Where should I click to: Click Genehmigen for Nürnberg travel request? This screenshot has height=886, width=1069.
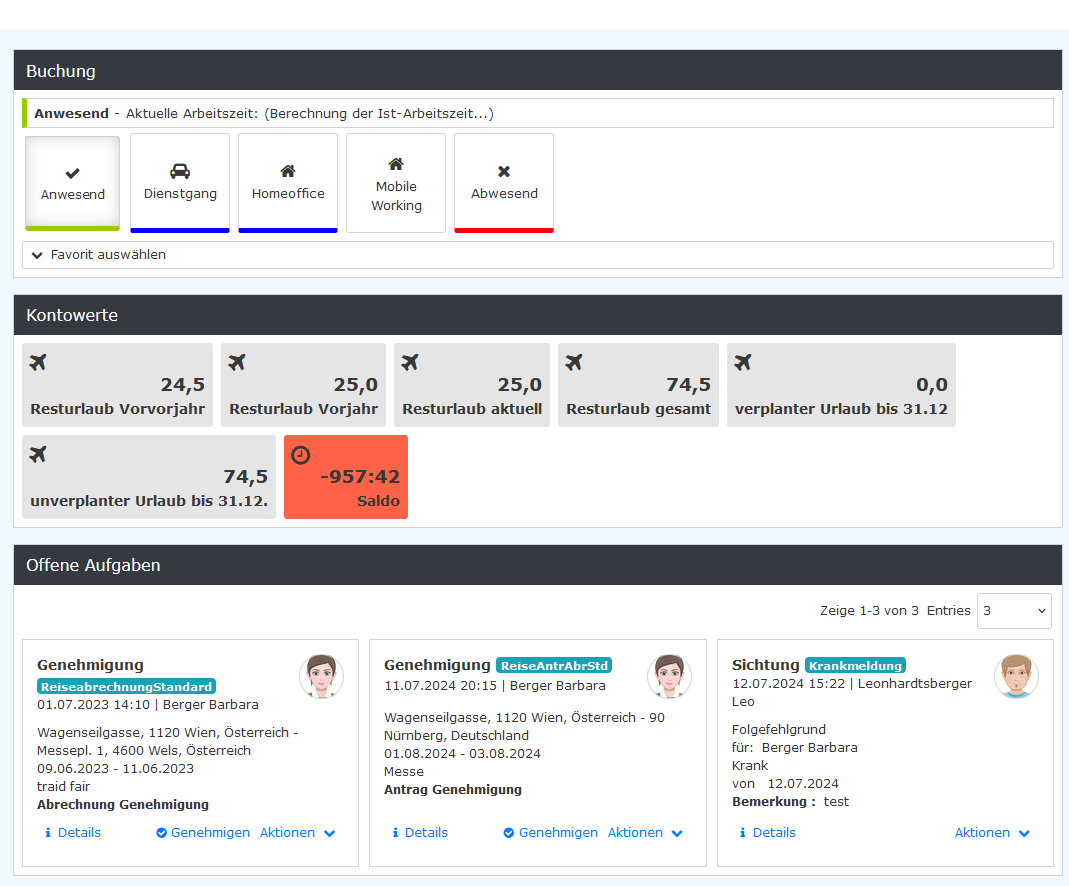point(551,833)
